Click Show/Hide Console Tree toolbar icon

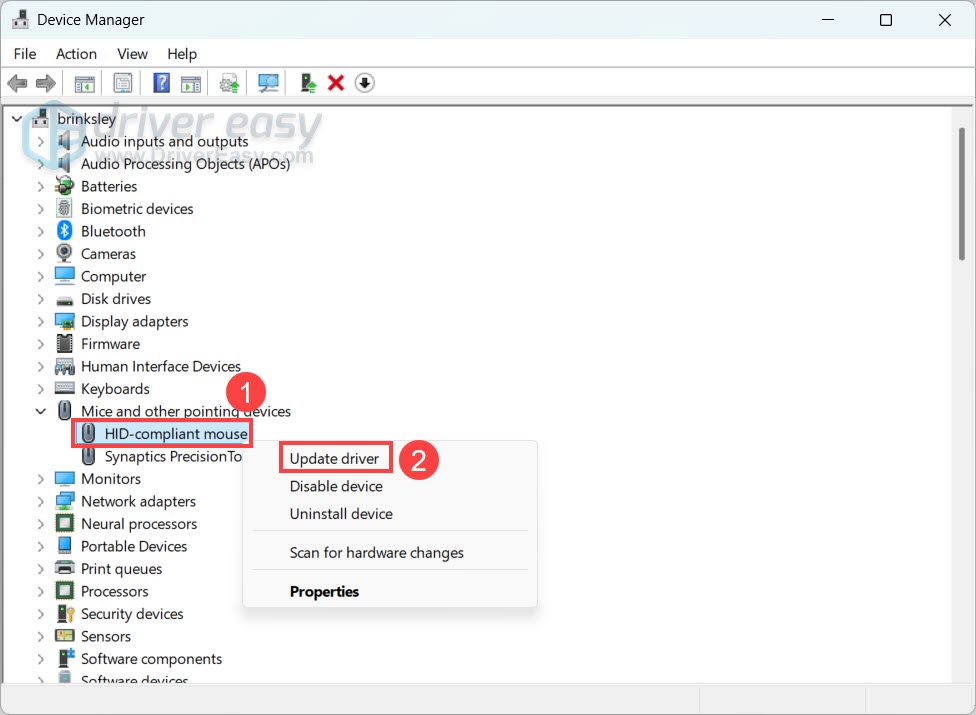pos(85,83)
